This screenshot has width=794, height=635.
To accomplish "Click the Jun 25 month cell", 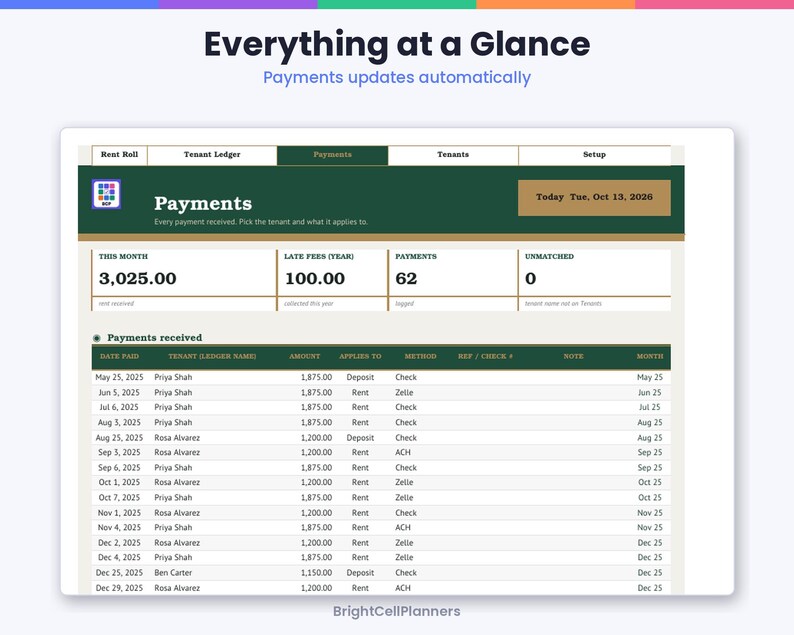I will (650, 392).
